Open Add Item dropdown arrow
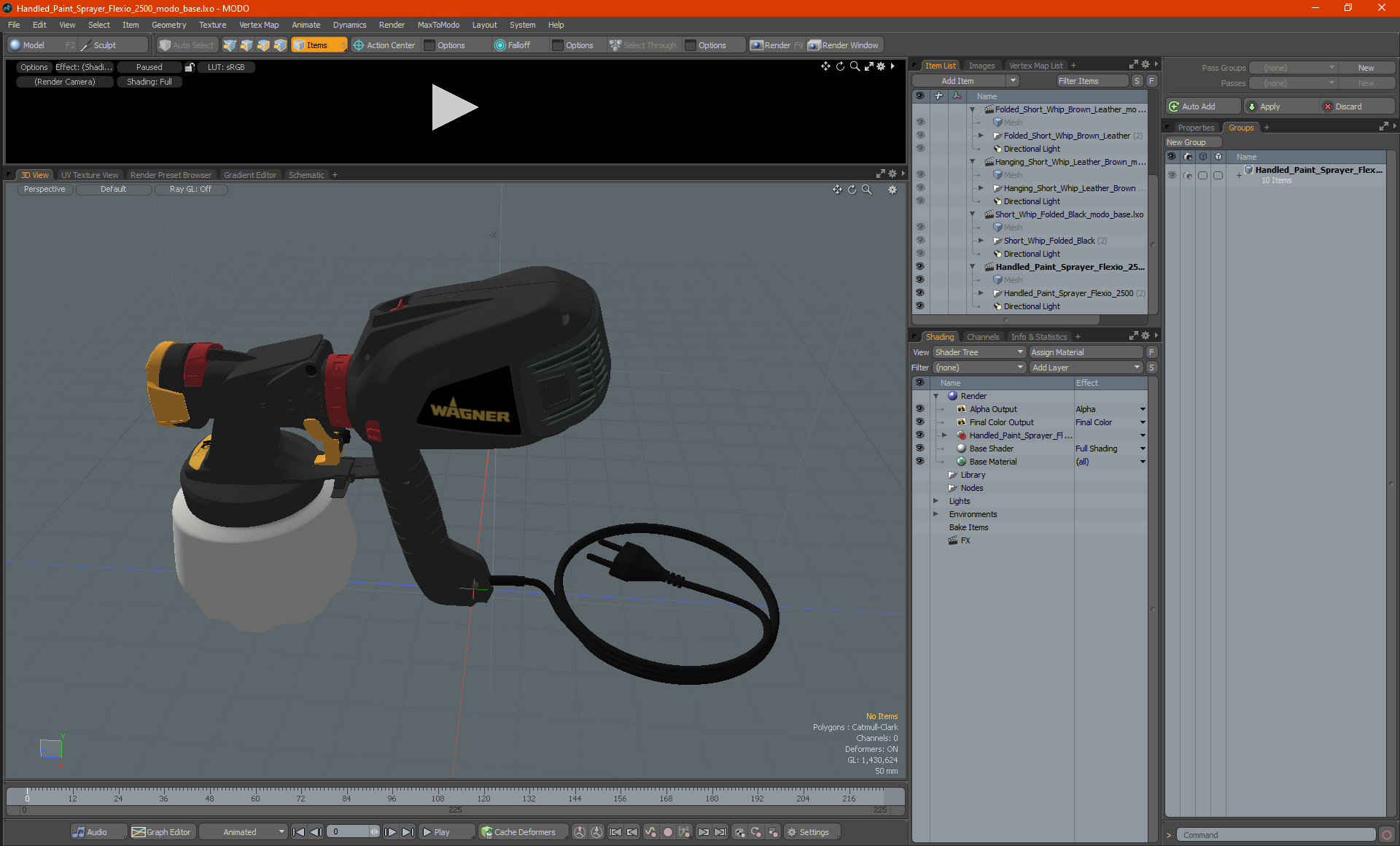The width and height of the screenshot is (1400, 846). point(1012,81)
